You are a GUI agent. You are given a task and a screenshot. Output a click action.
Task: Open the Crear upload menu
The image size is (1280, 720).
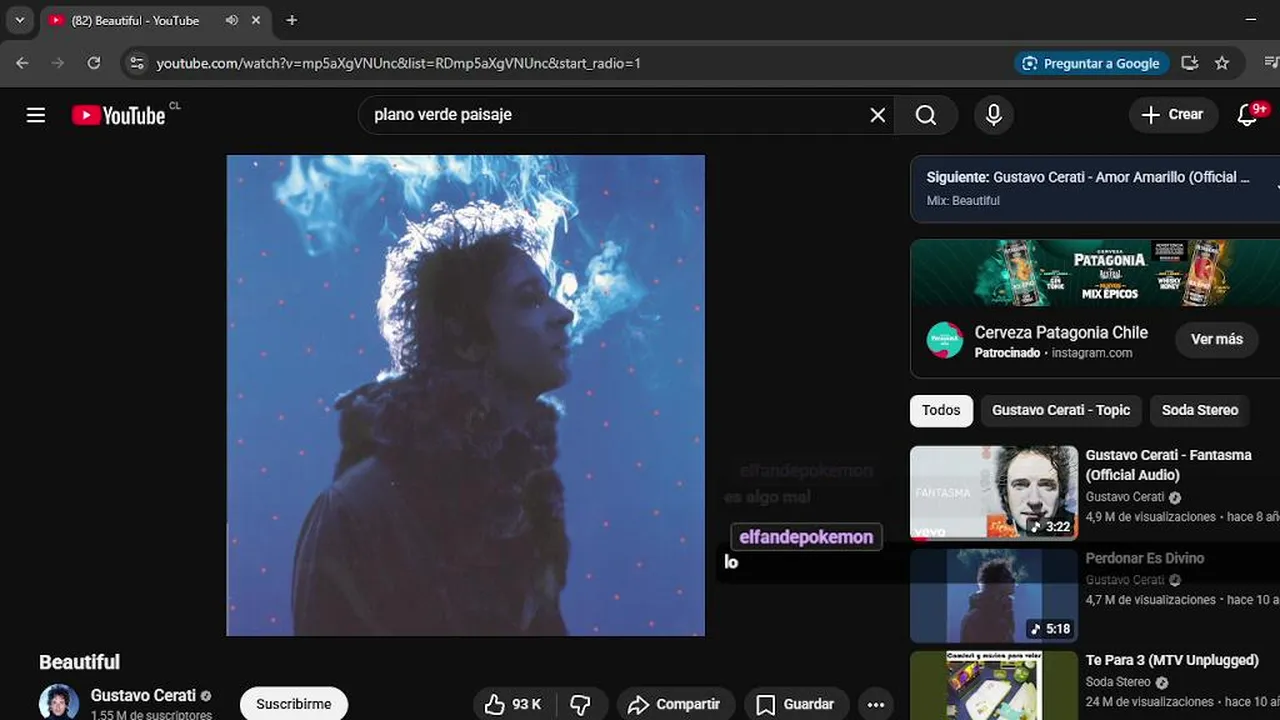click(x=1173, y=115)
